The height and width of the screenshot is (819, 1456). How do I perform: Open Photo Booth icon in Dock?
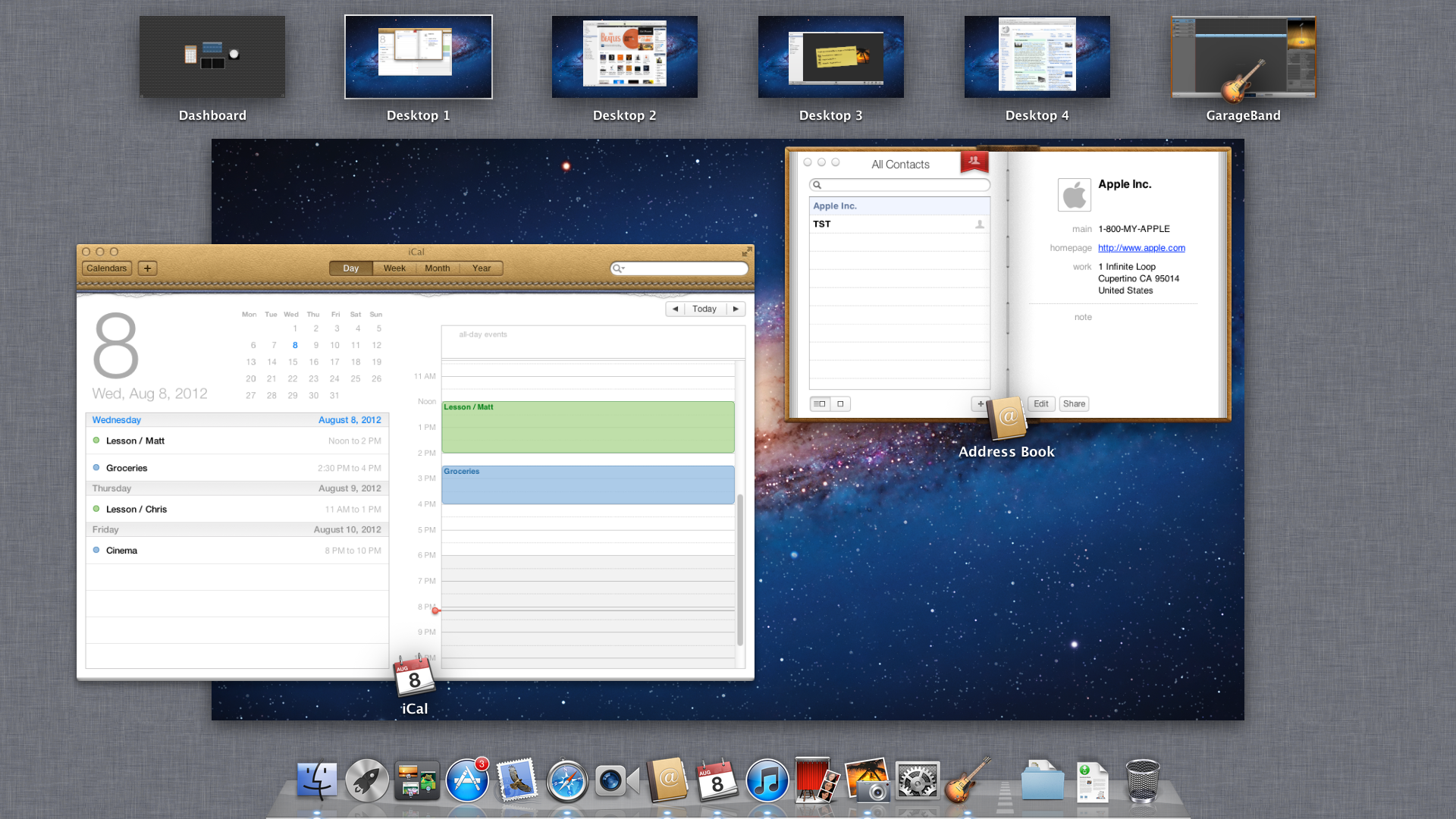[817, 780]
